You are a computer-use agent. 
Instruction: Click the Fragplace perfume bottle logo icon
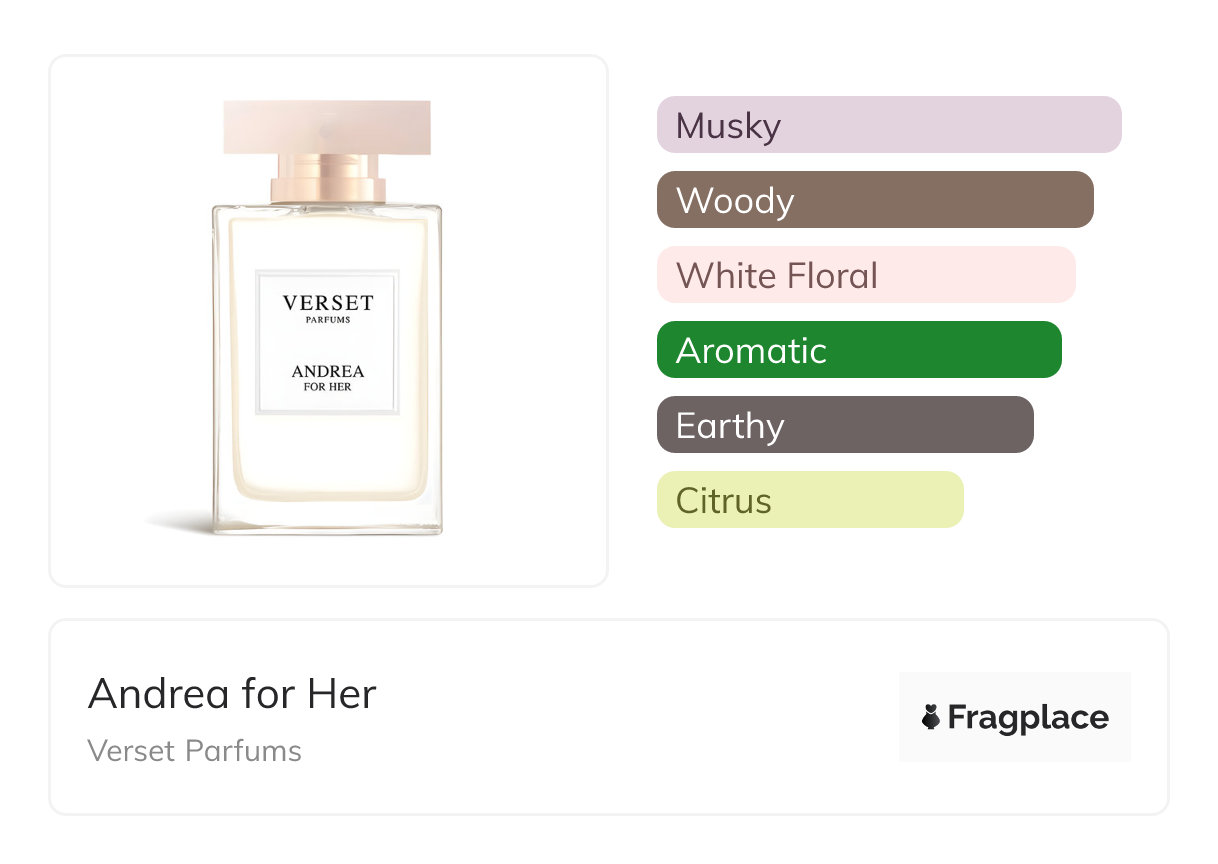click(x=931, y=717)
